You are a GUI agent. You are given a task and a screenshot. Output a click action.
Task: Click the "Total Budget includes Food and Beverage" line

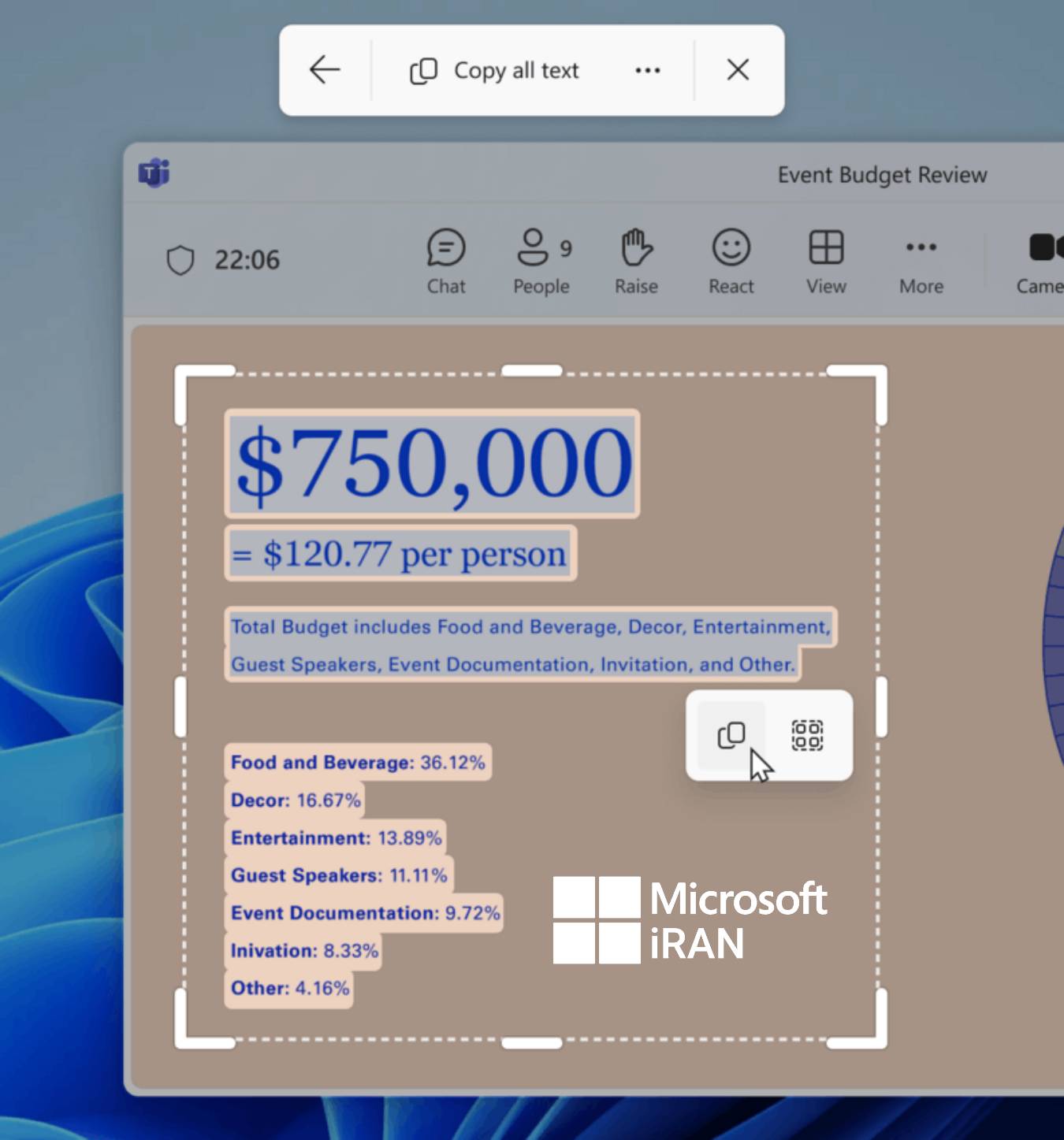point(530,626)
